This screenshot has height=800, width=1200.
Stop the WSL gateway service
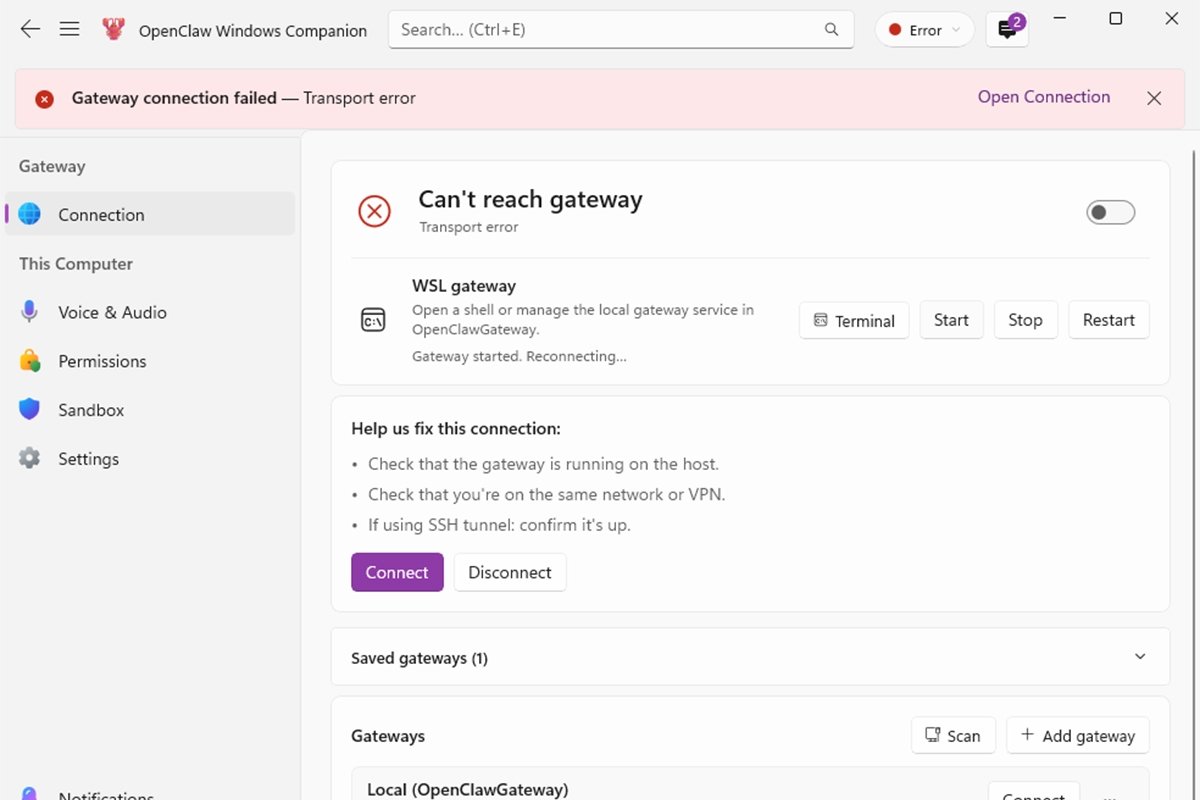click(x=1025, y=320)
